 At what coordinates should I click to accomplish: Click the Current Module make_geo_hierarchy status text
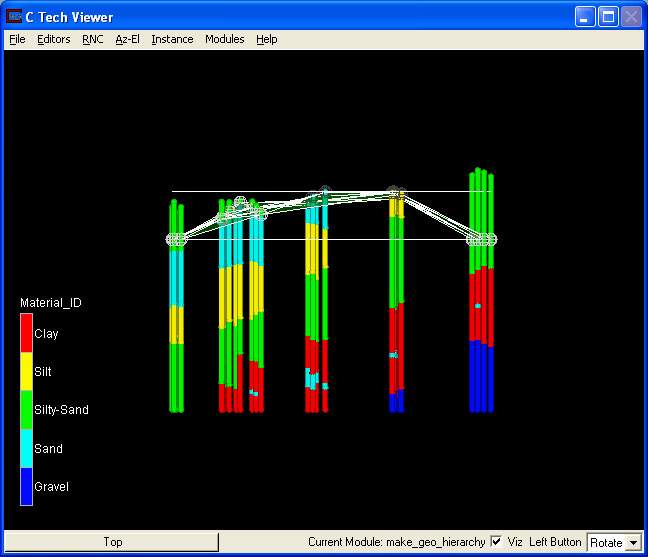[x=396, y=542]
